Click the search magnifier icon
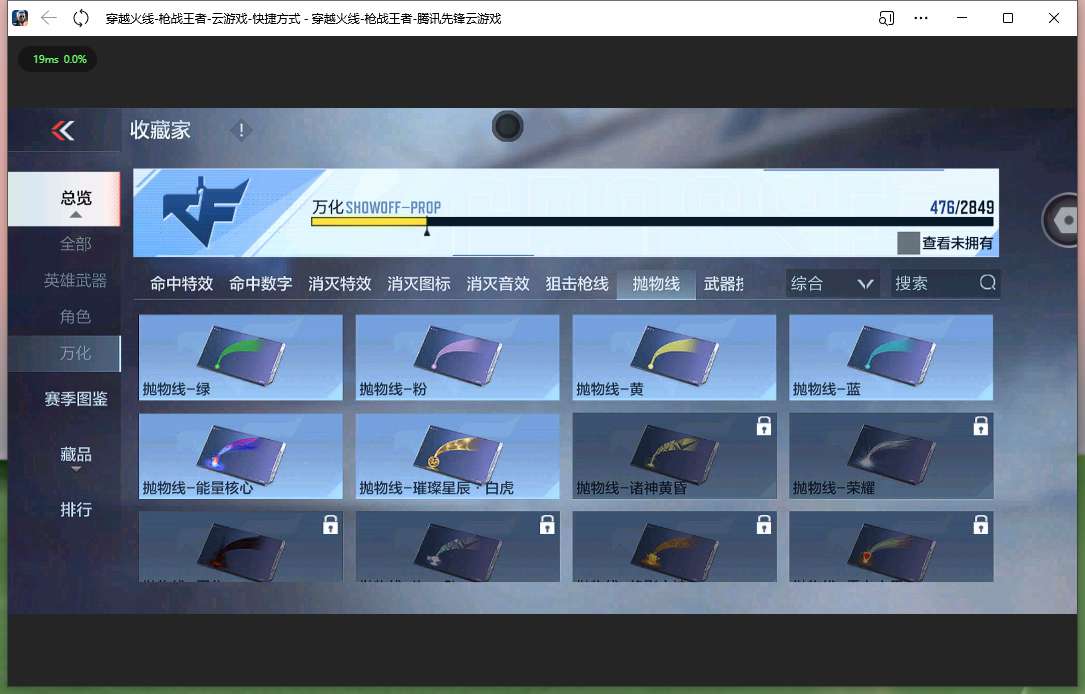1085x694 pixels. point(987,282)
